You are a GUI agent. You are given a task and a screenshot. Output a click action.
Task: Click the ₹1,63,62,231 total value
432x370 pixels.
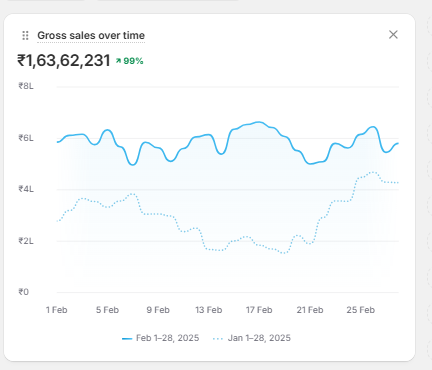[x=64, y=61]
